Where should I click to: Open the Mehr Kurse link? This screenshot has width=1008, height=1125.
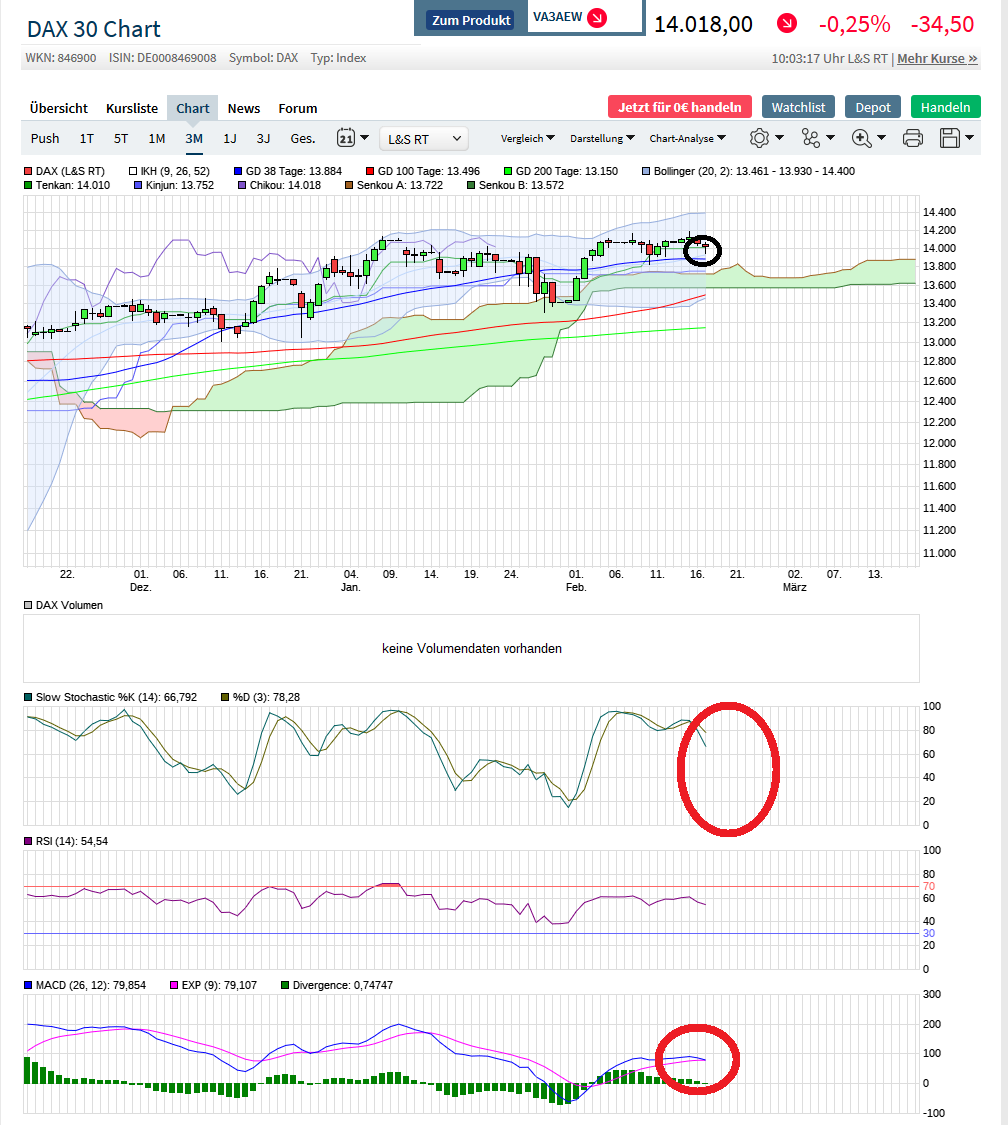pyautogui.click(x=937, y=58)
